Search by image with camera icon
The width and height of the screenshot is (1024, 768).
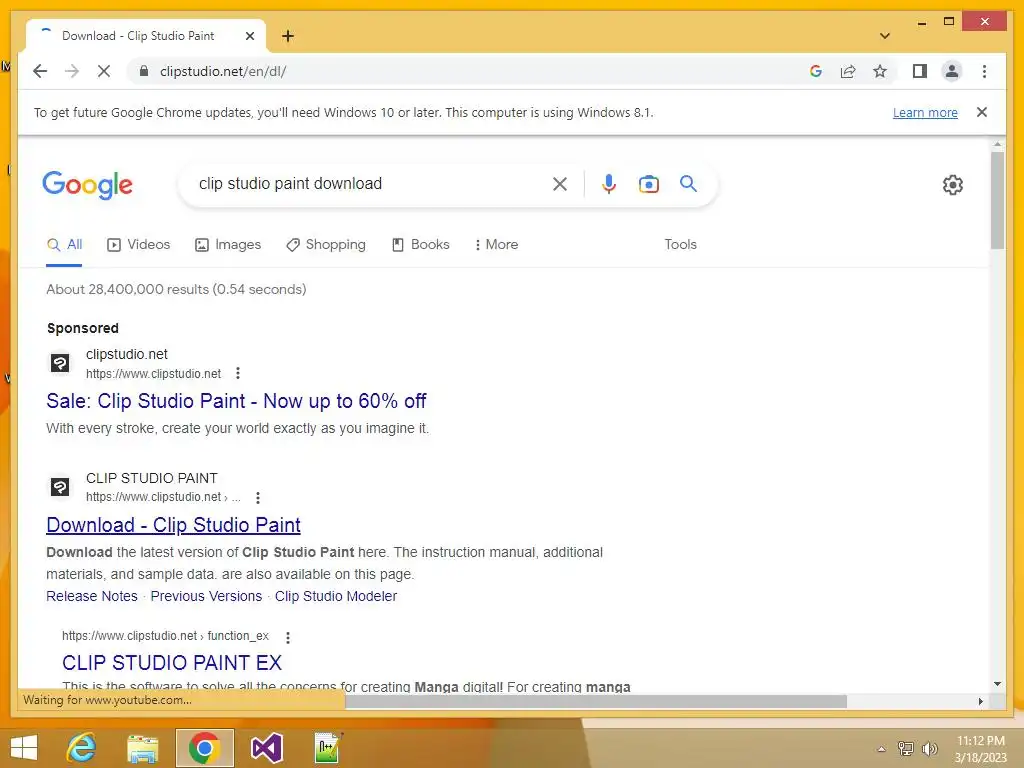pyautogui.click(x=648, y=184)
